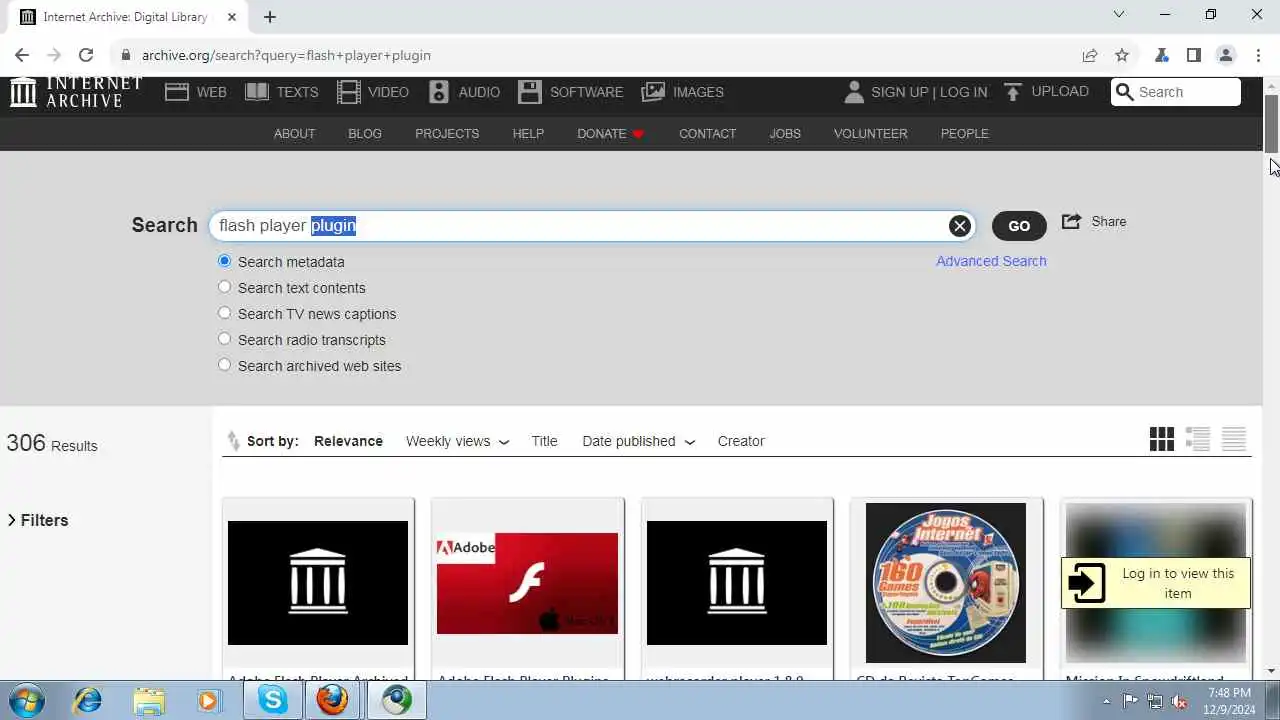Open the Video film-strip icon
1280x720 pixels.
click(x=349, y=92)
